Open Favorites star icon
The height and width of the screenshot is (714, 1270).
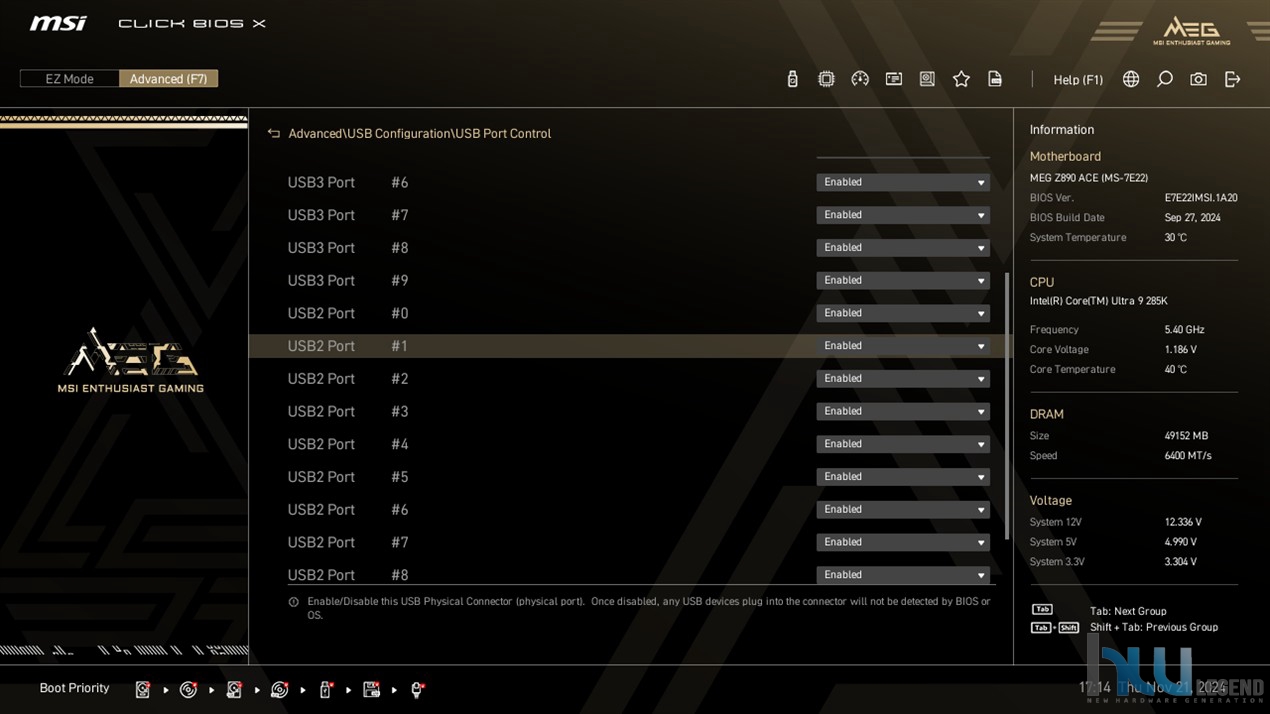(961, 79)
